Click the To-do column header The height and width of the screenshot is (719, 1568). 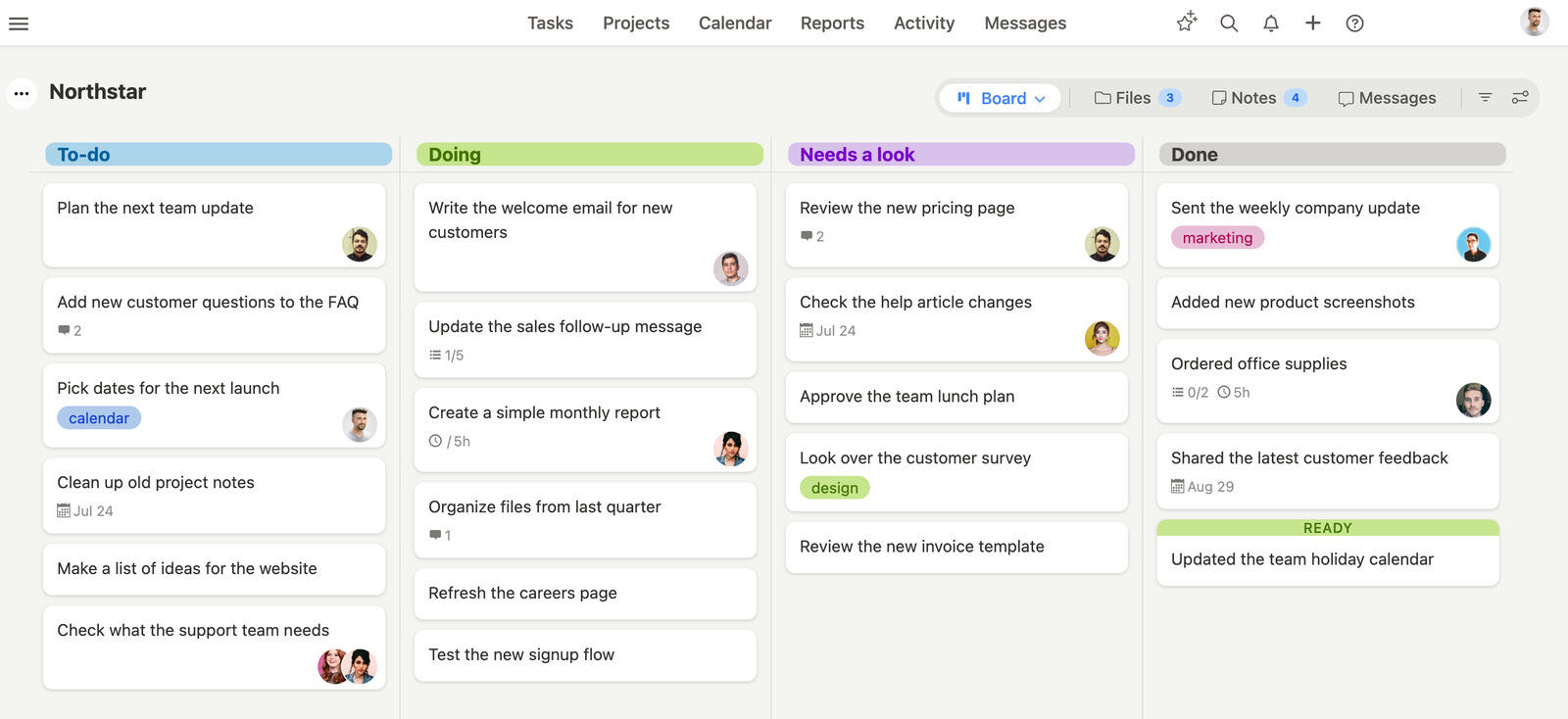coord(219,154)
